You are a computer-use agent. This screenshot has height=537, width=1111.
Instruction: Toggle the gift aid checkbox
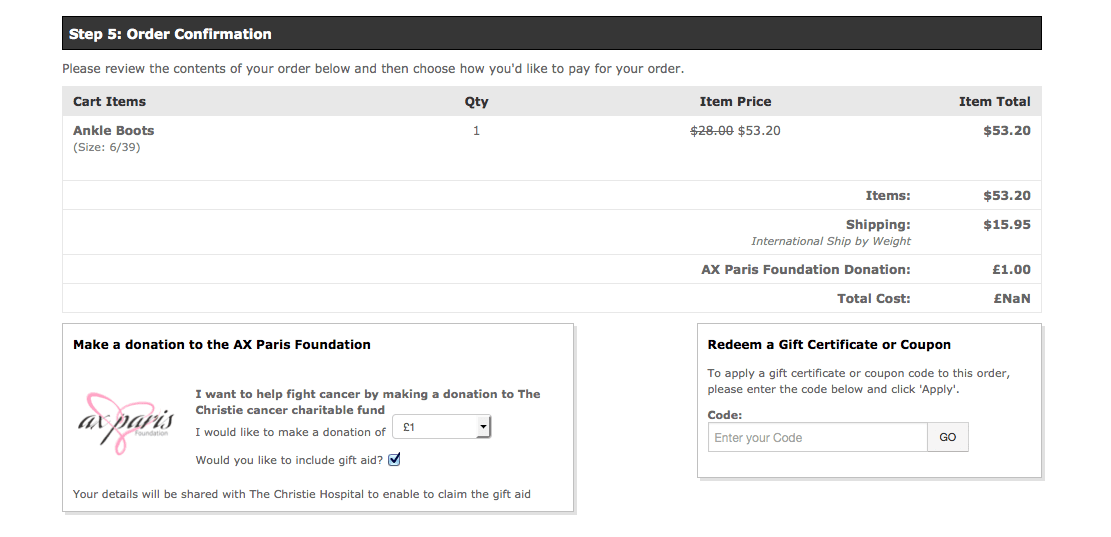point(394,460)
